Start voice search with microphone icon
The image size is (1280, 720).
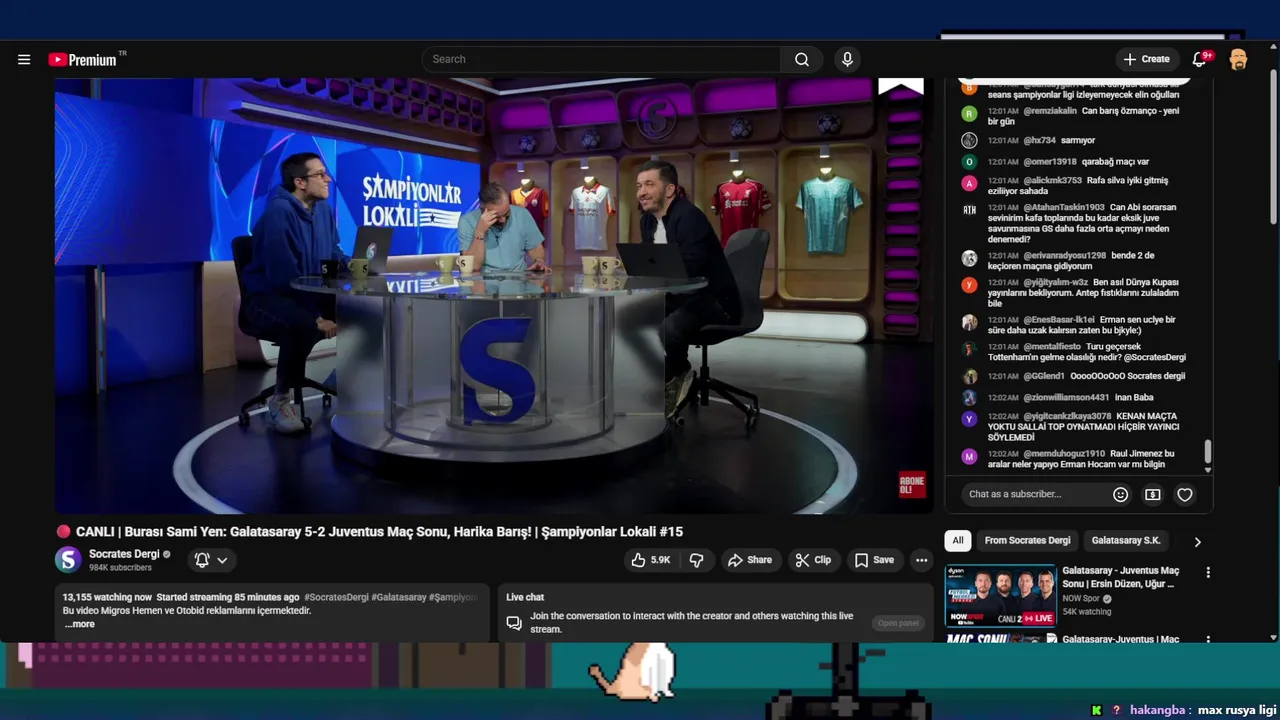tap(847, 59)
